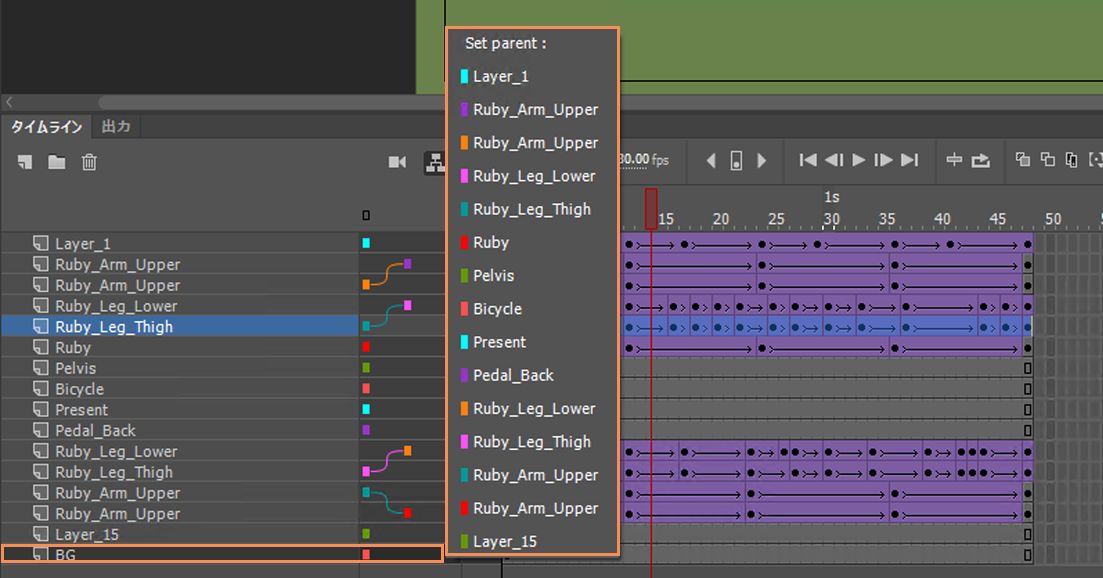Click the new layer icon

[x=25, y=162]
